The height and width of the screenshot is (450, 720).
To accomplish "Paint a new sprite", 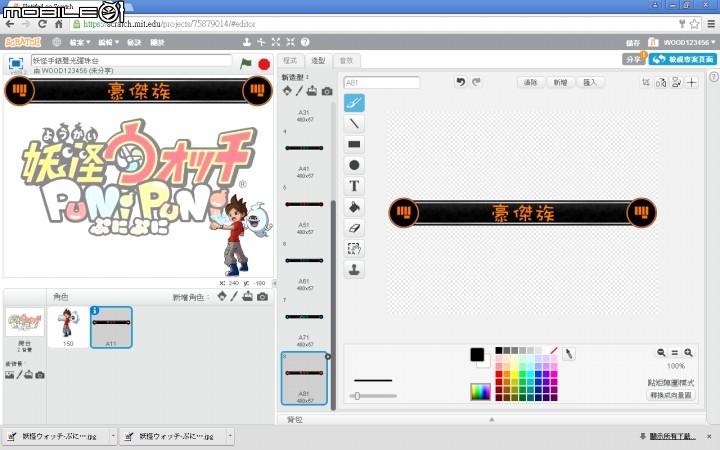I will tap(234, 296).
